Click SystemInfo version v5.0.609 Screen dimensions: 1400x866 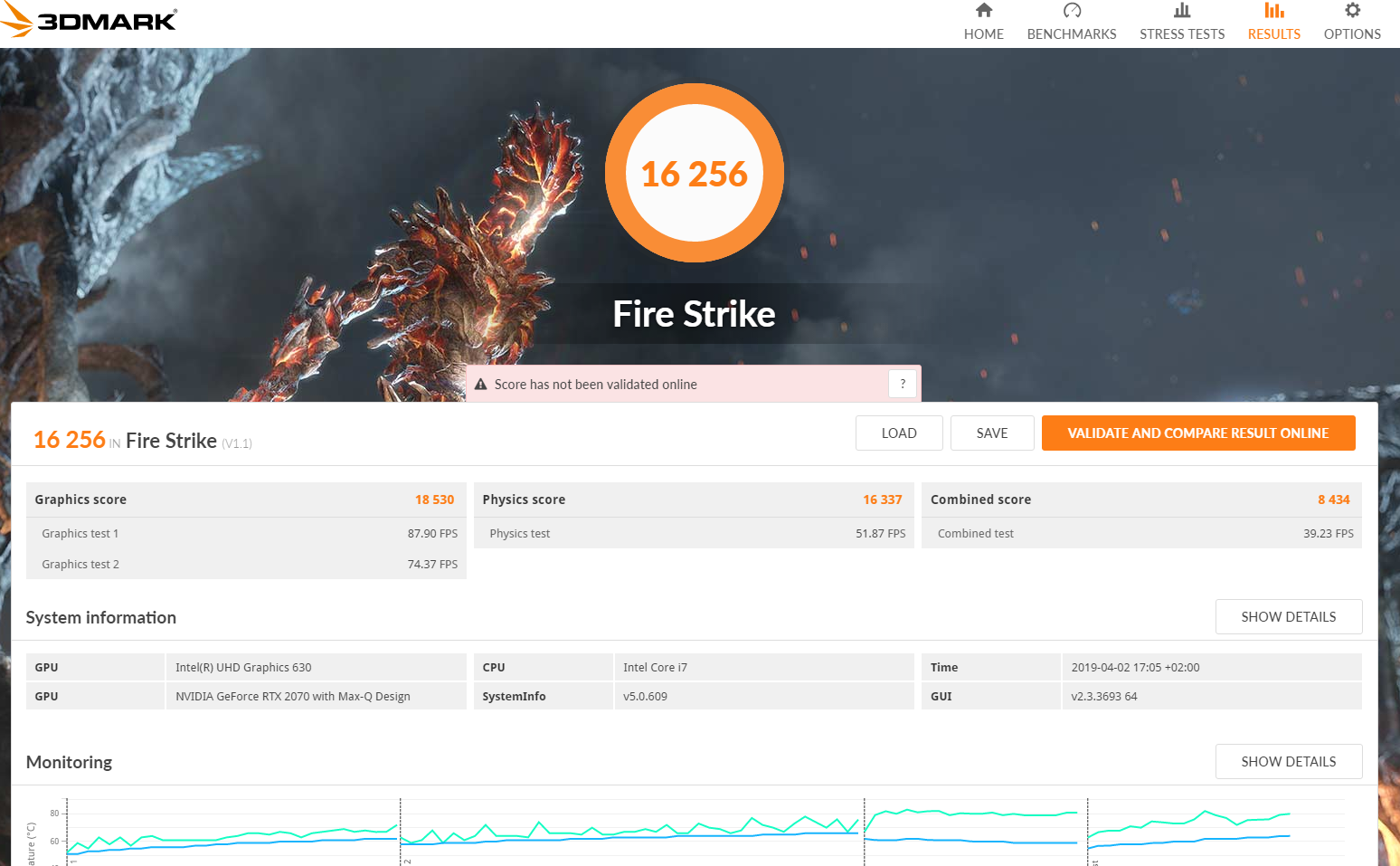click(x=764, y=696)
